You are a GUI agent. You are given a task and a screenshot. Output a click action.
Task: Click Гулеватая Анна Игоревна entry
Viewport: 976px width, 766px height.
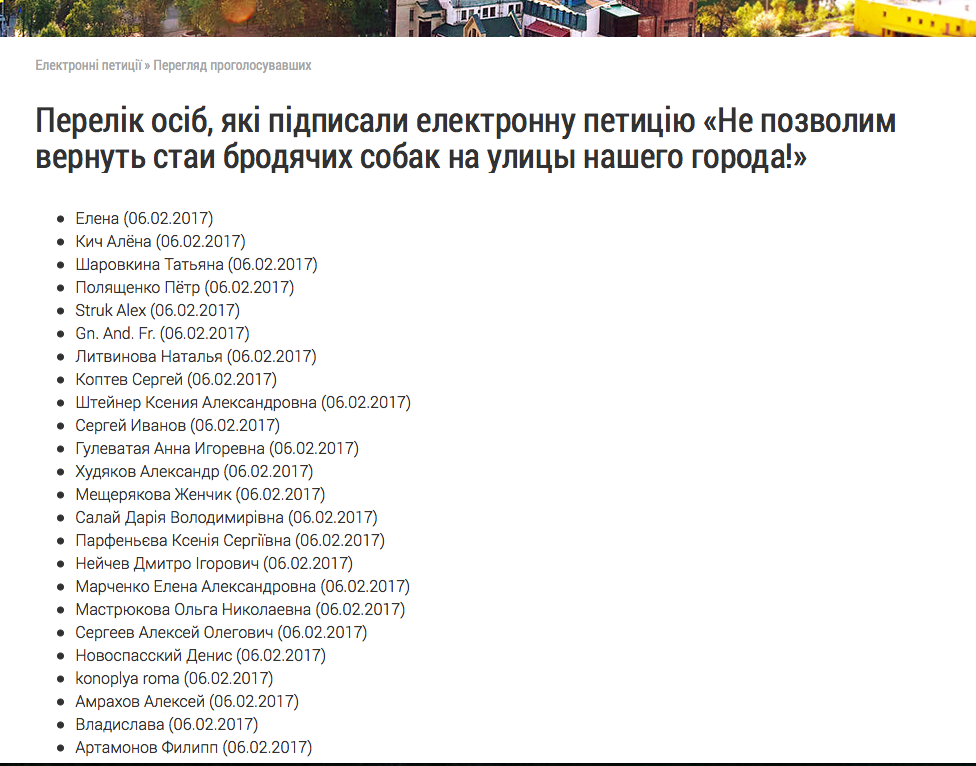216,448
